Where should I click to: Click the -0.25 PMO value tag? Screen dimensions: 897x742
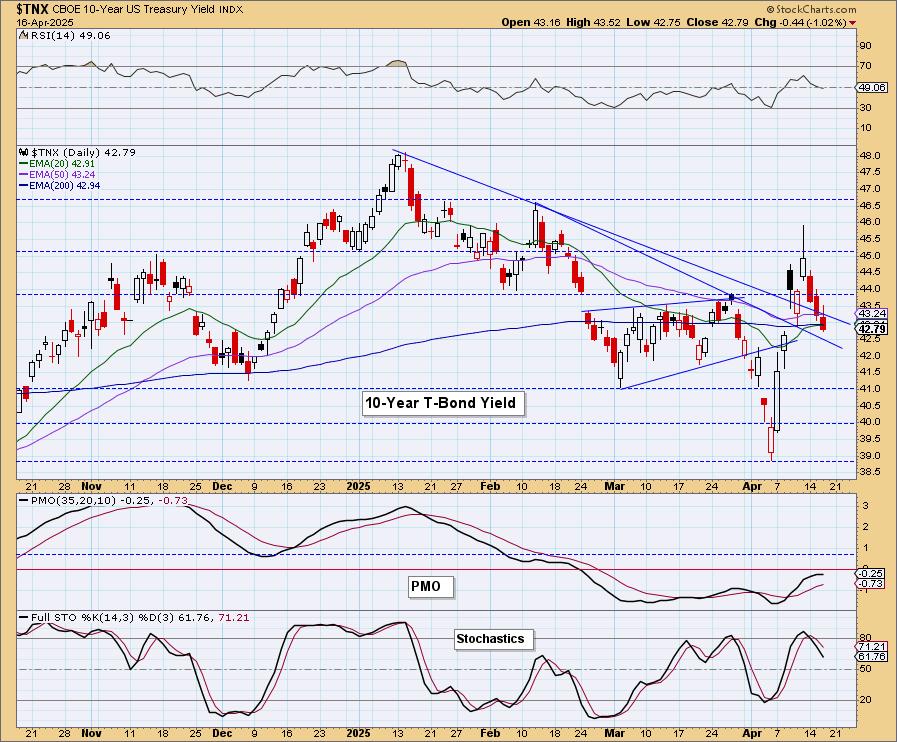(x=871, y=573)
